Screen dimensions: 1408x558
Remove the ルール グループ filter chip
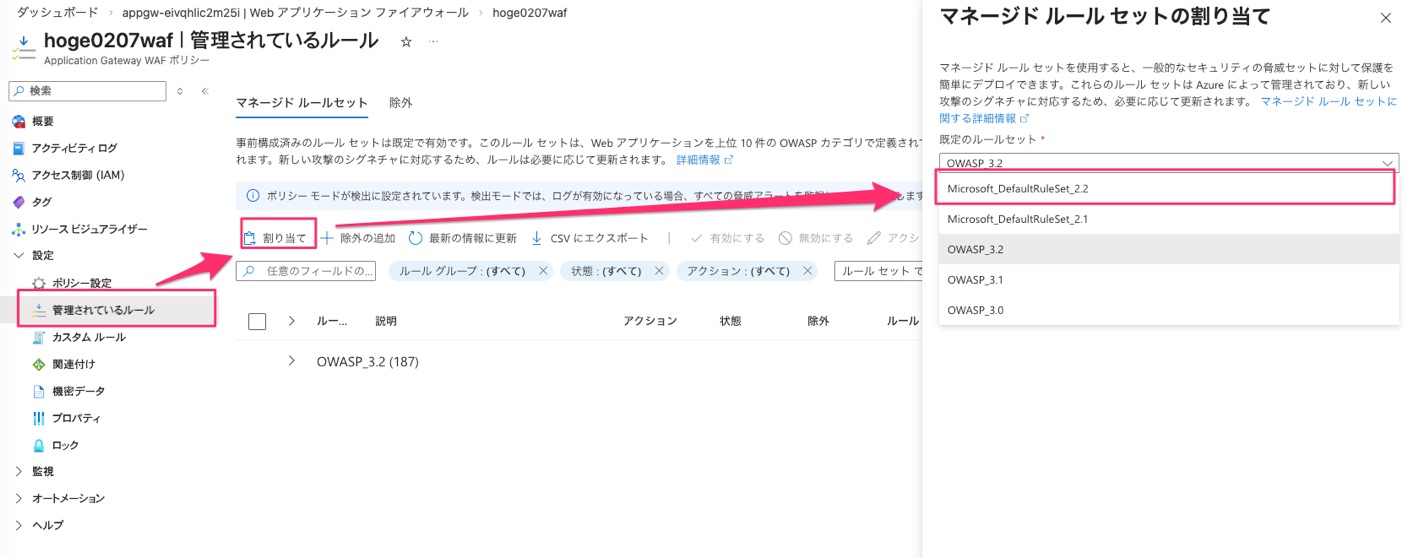tap(543, 271)
